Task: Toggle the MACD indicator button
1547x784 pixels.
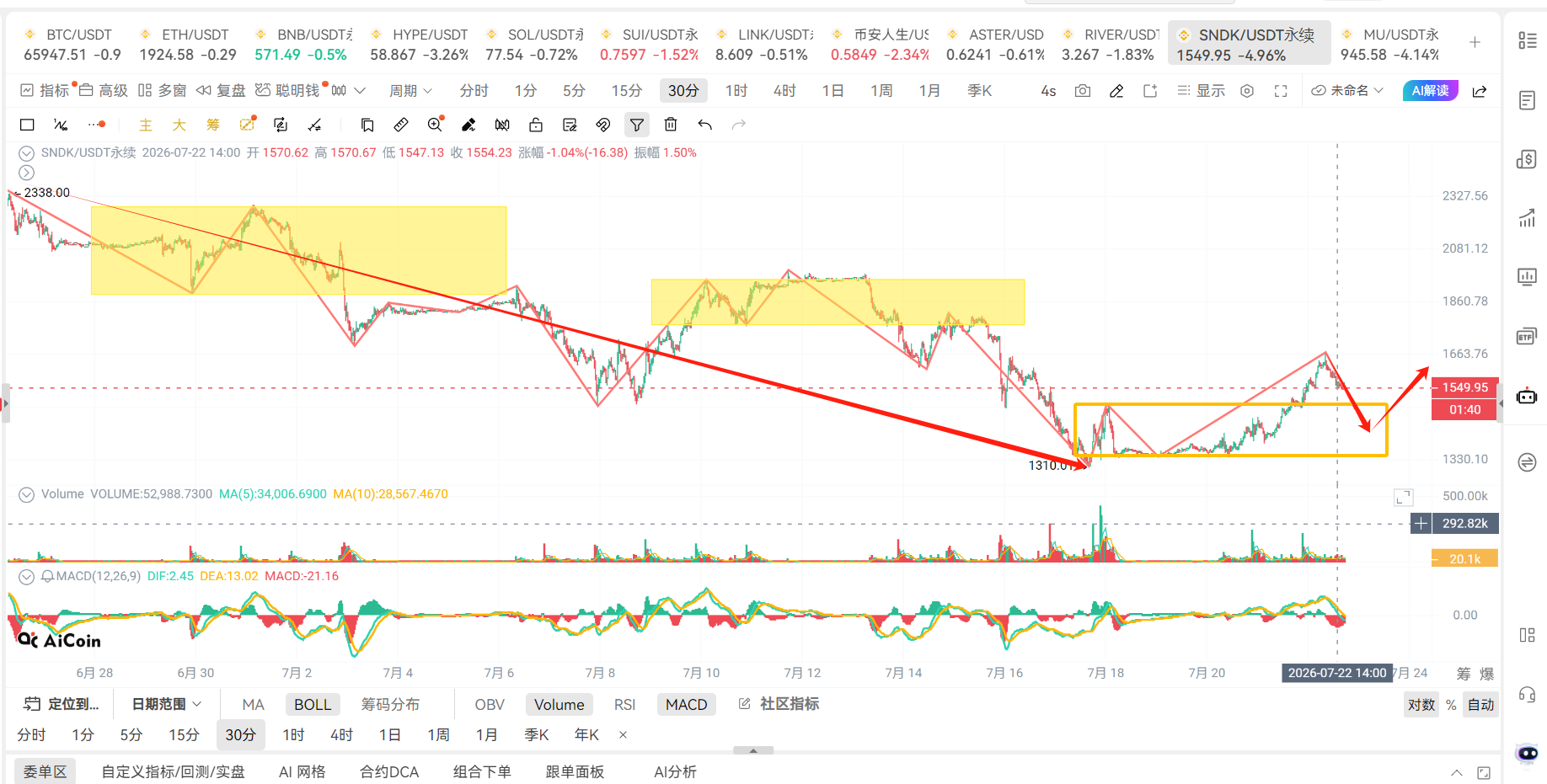Action: (x=686, y=705)
